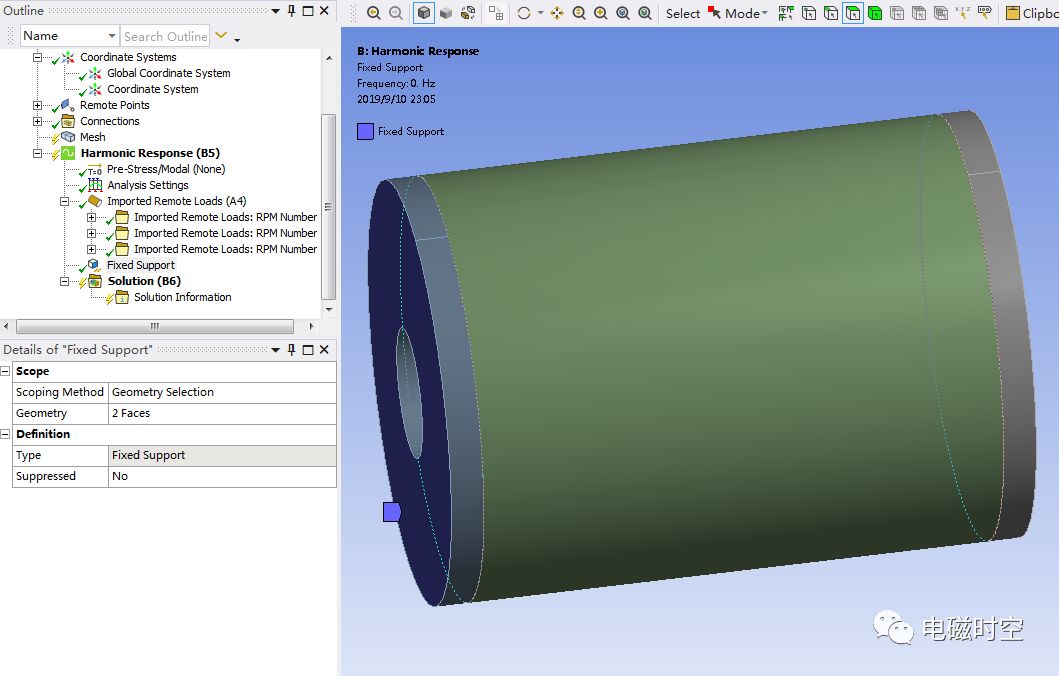Toggle the highlighted face selection filter

coord(853,13)
